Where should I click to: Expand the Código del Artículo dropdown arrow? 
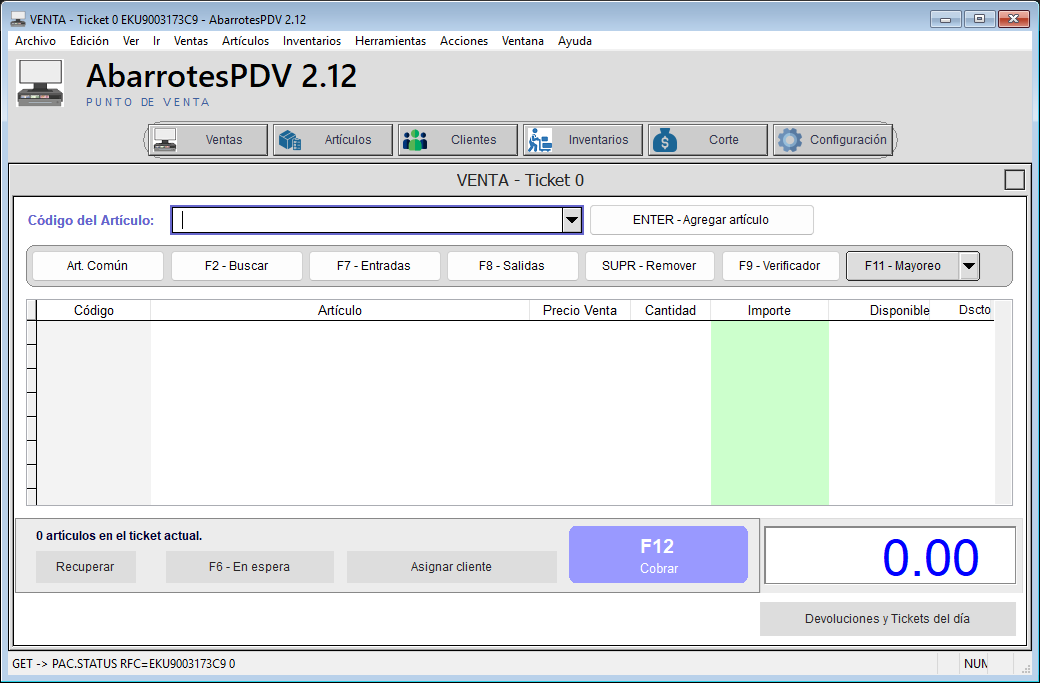572,220
